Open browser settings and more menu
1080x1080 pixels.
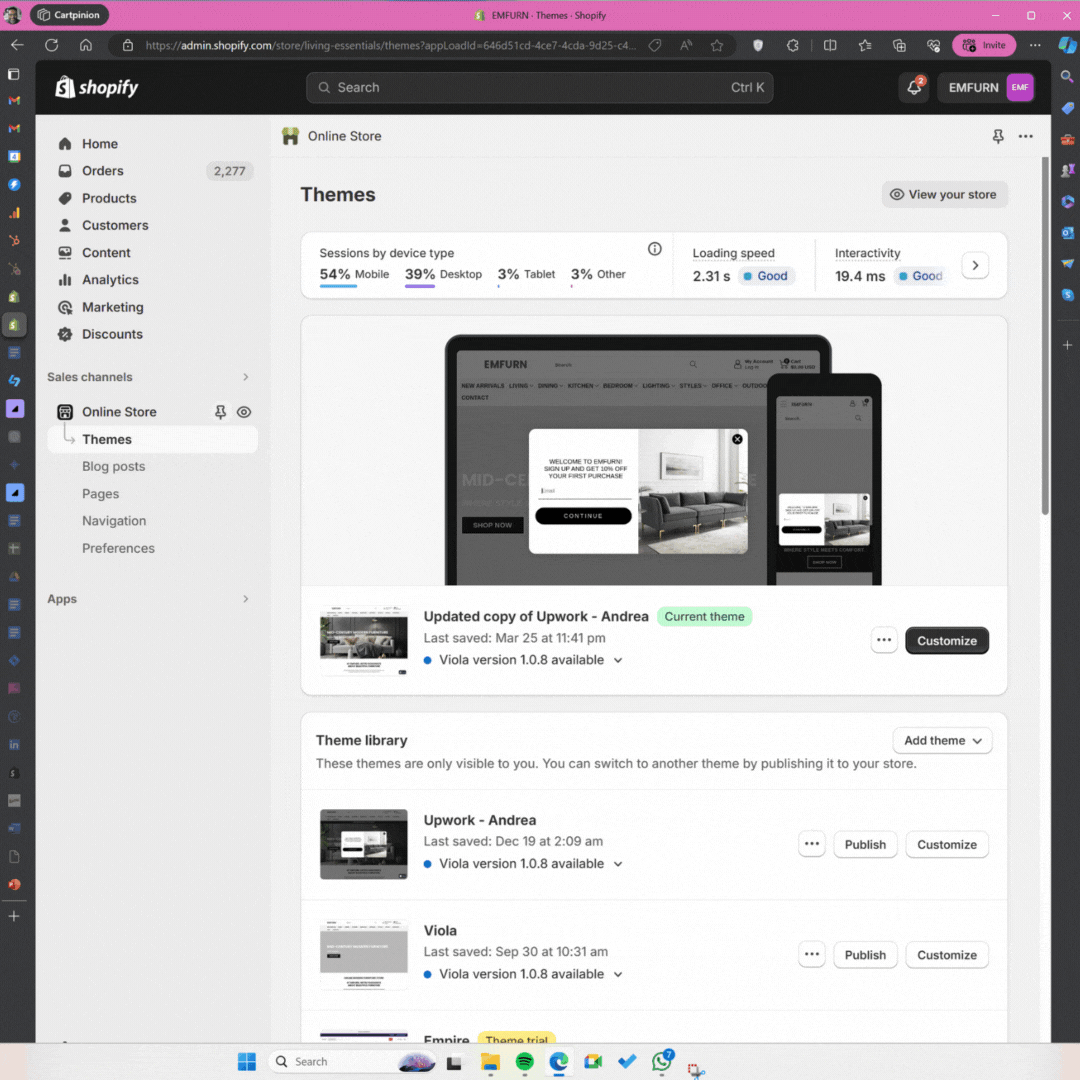[1035, 45]
